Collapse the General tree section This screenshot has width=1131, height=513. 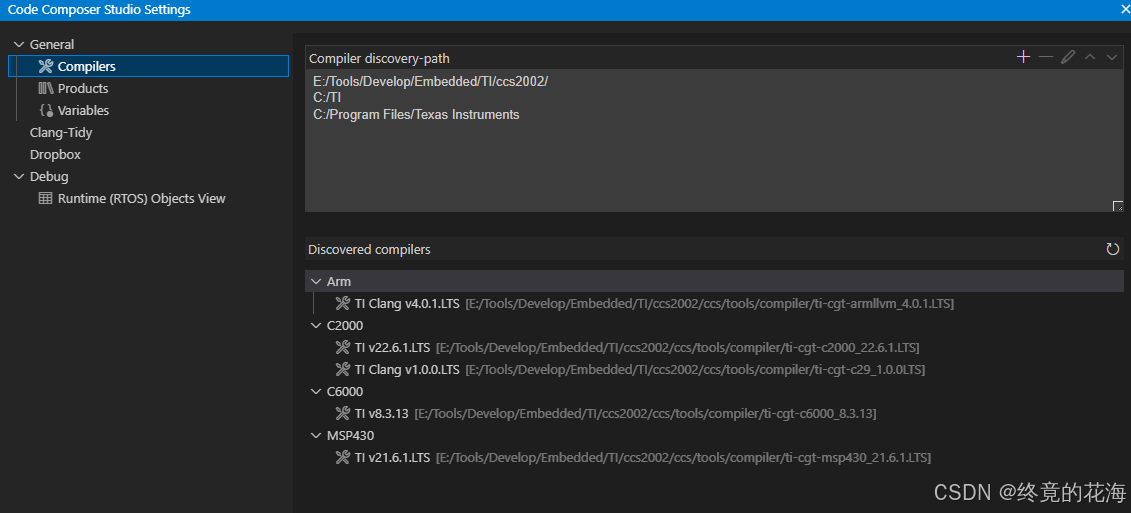[x=19, y=45]
